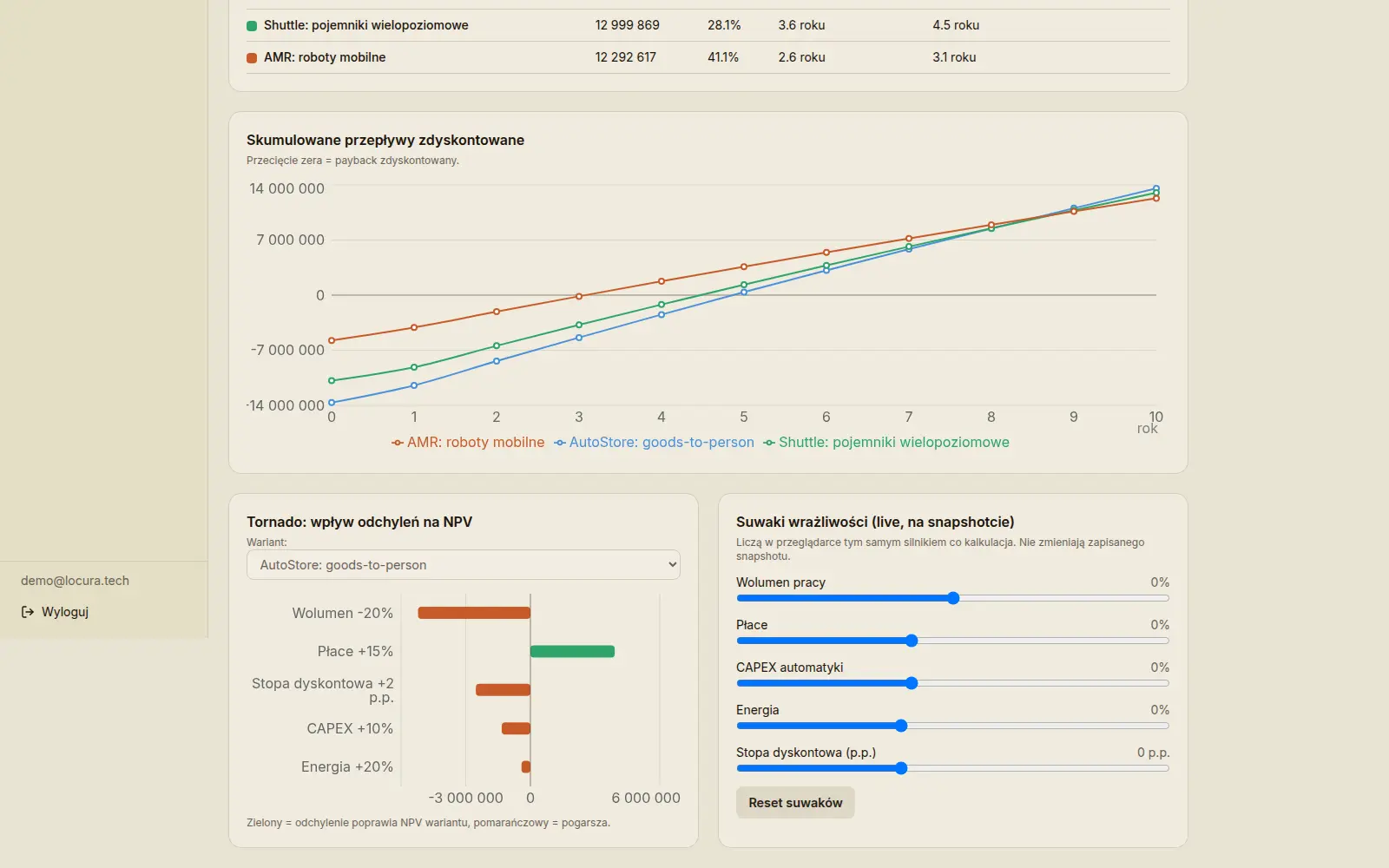Select the AMR: roboty mobilne table row

click(708, 57)
